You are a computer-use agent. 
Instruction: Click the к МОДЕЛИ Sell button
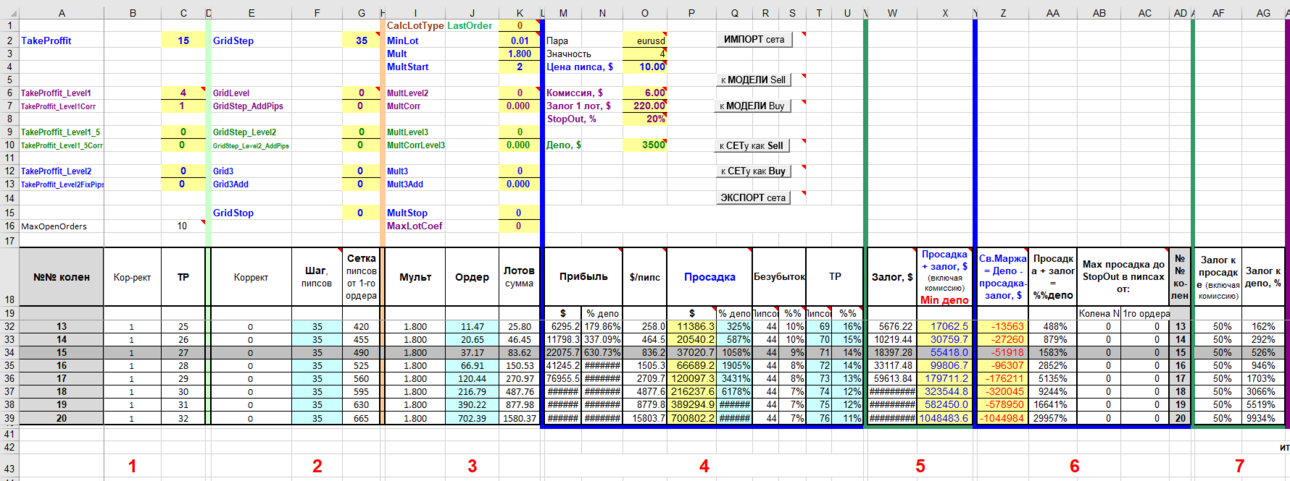(x=753, y=79)
